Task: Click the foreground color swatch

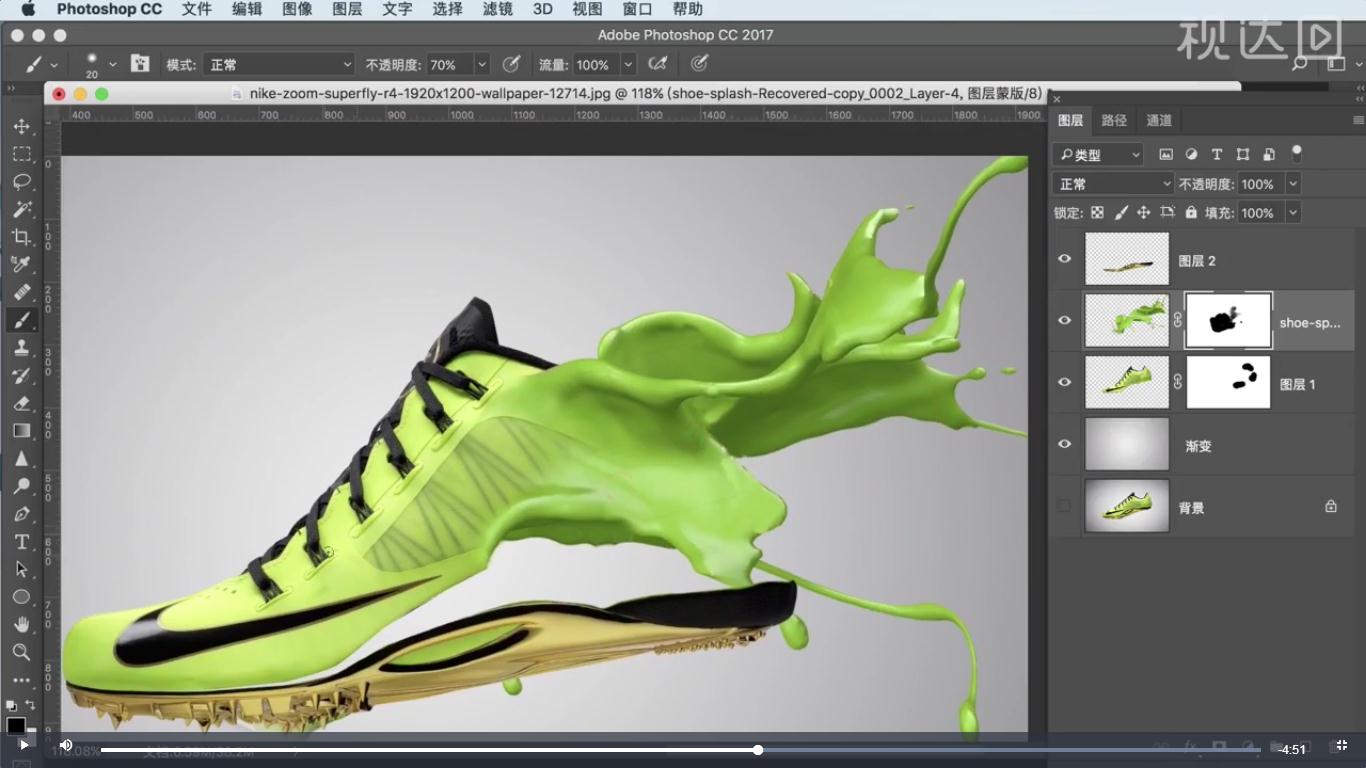Action: (x=16, y=726)
